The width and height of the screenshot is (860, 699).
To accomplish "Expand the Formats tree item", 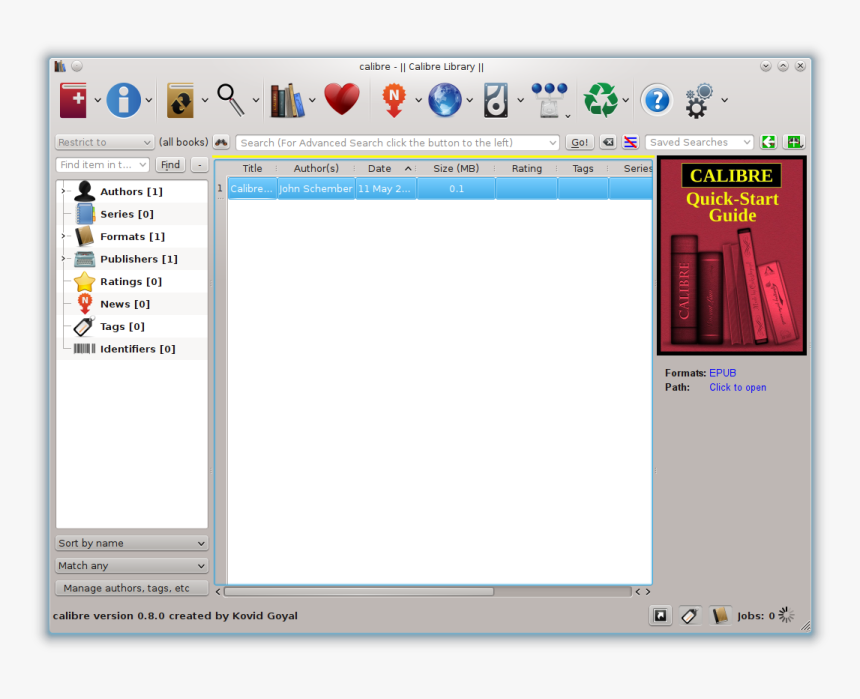I will [x=63, y=236].
